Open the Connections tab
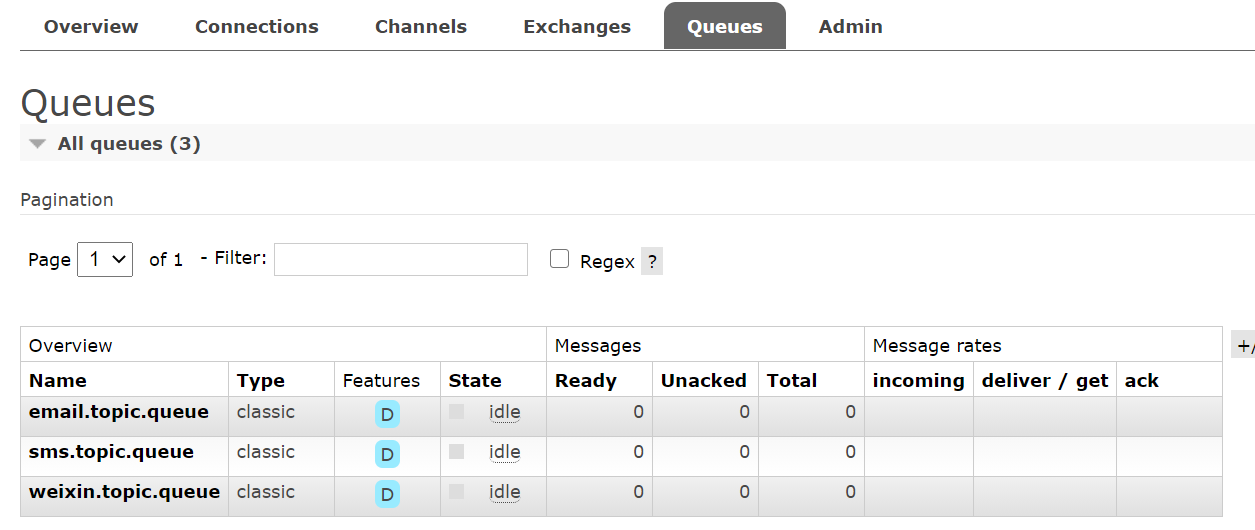1255x530 pixels. 257,27
